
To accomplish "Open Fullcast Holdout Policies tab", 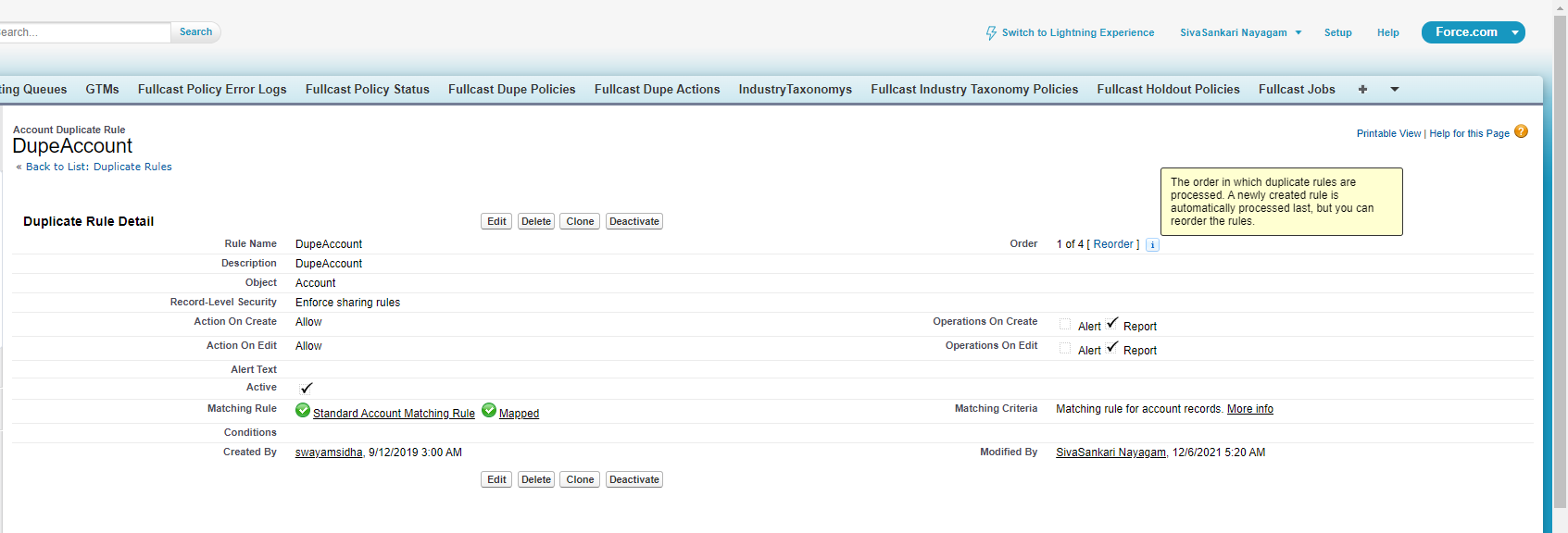I will (1169, 89).
